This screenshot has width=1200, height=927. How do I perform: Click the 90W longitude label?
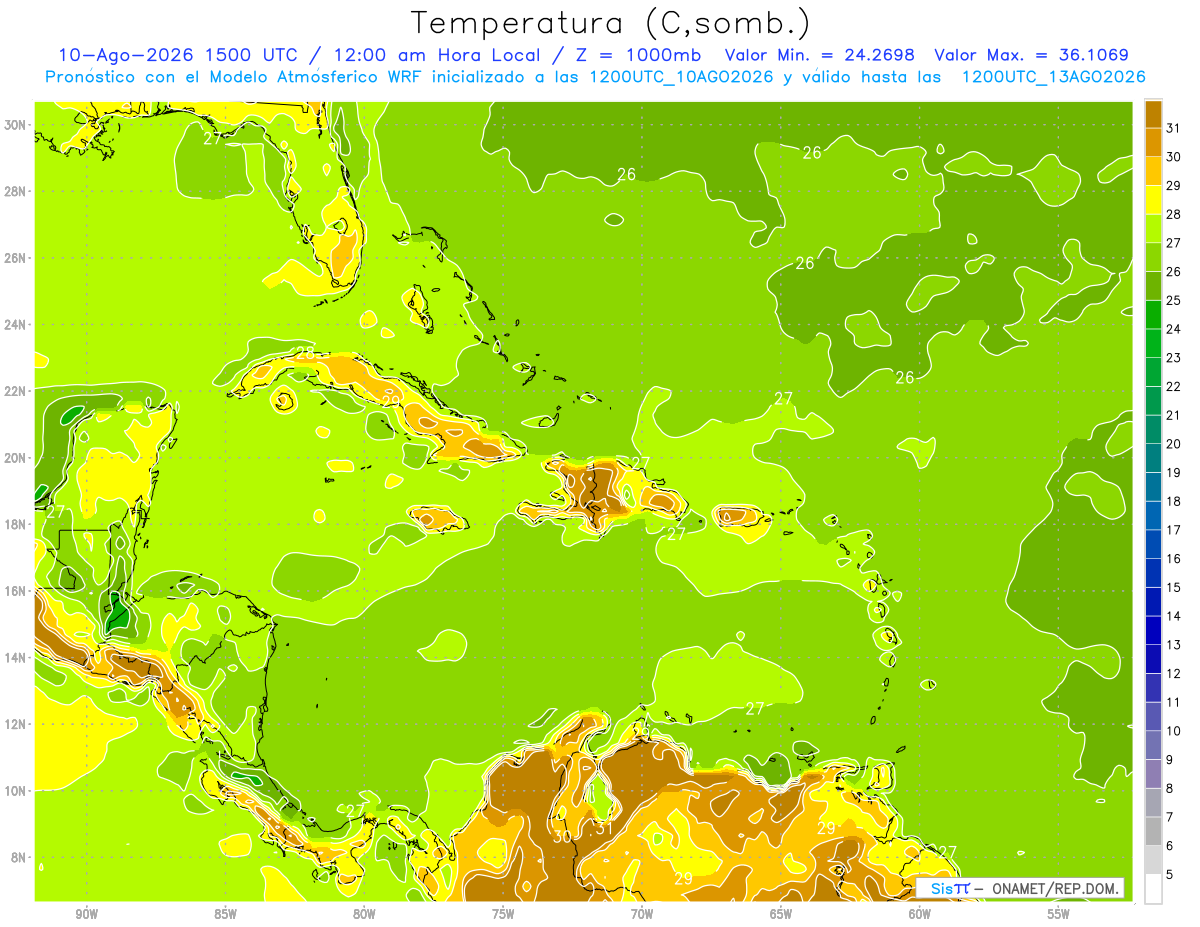tap(87, 914)
